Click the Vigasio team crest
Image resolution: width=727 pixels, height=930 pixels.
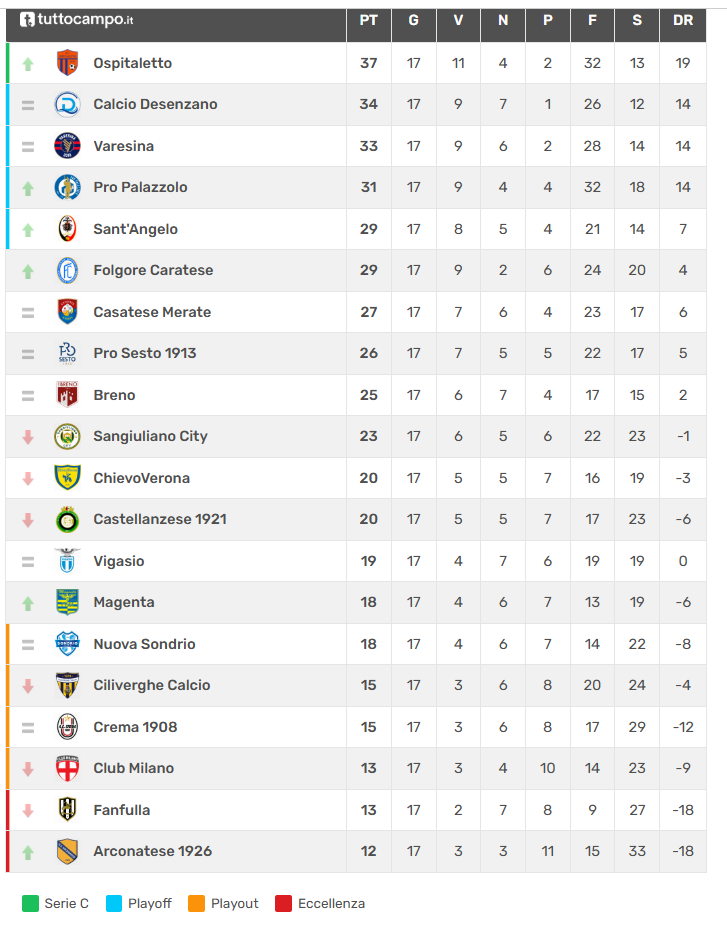click(67, 561)
